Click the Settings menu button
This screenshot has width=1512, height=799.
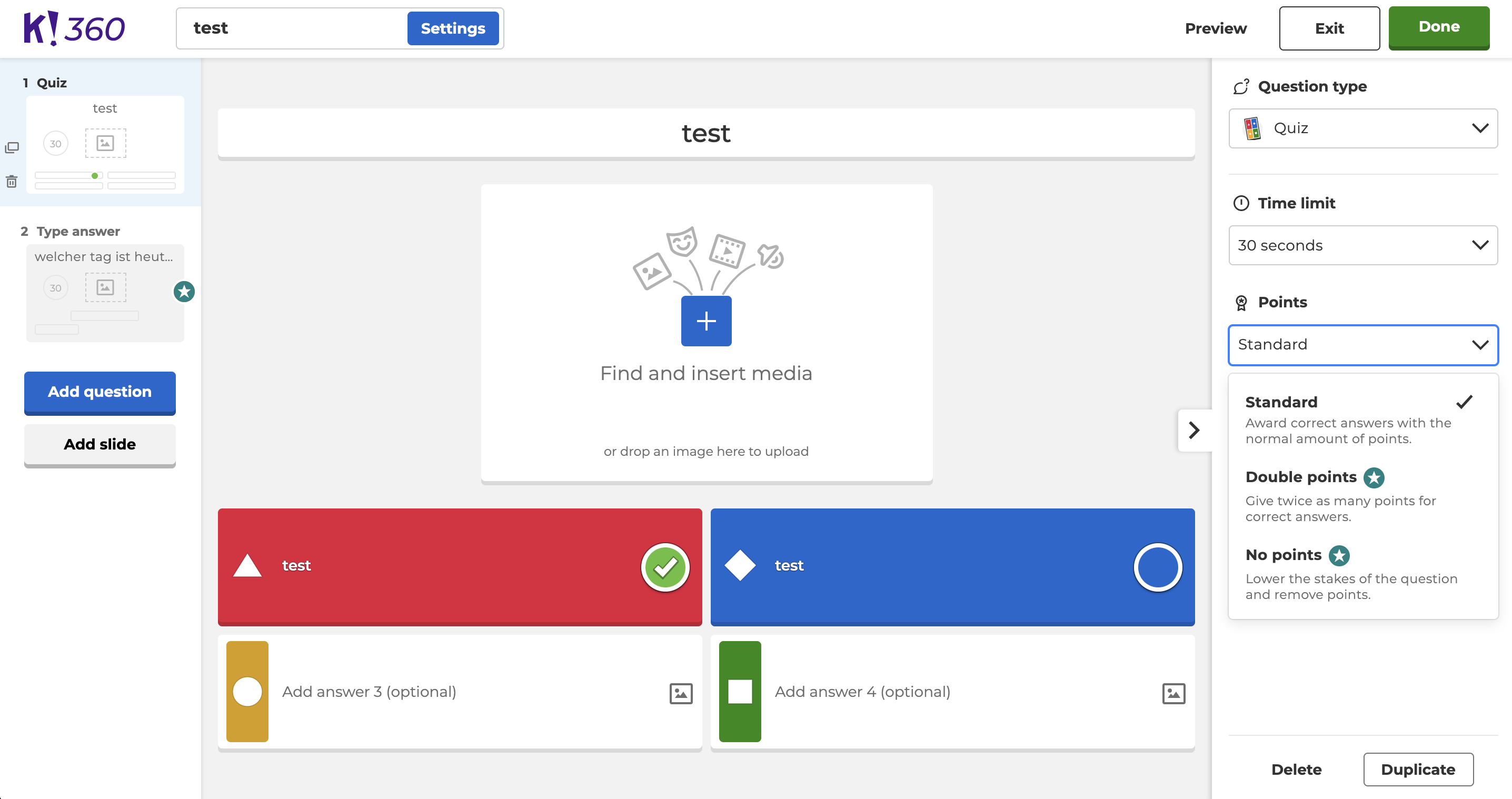pyautogui.click(x=452, y=28)
